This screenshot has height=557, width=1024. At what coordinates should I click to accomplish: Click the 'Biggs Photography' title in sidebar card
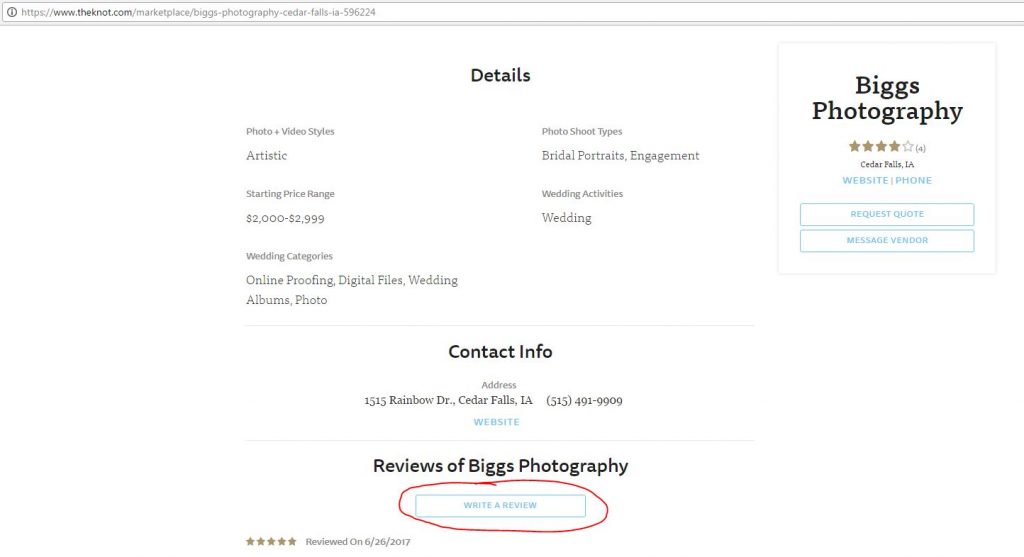(887, 98)
